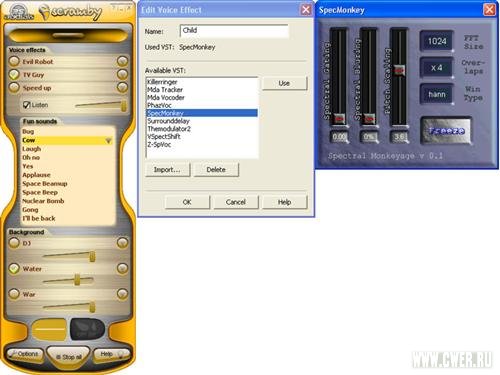
Task: Uncheck the Listen checkbox
Action: (27, 105)
